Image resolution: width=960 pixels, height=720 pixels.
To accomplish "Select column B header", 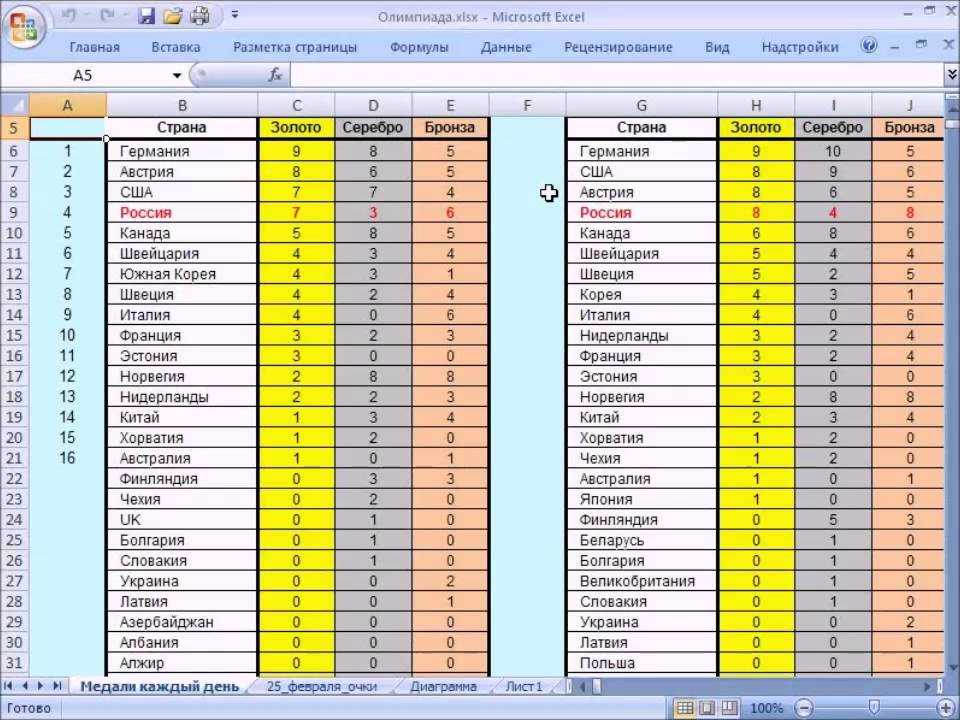I will tap(182, 105).
